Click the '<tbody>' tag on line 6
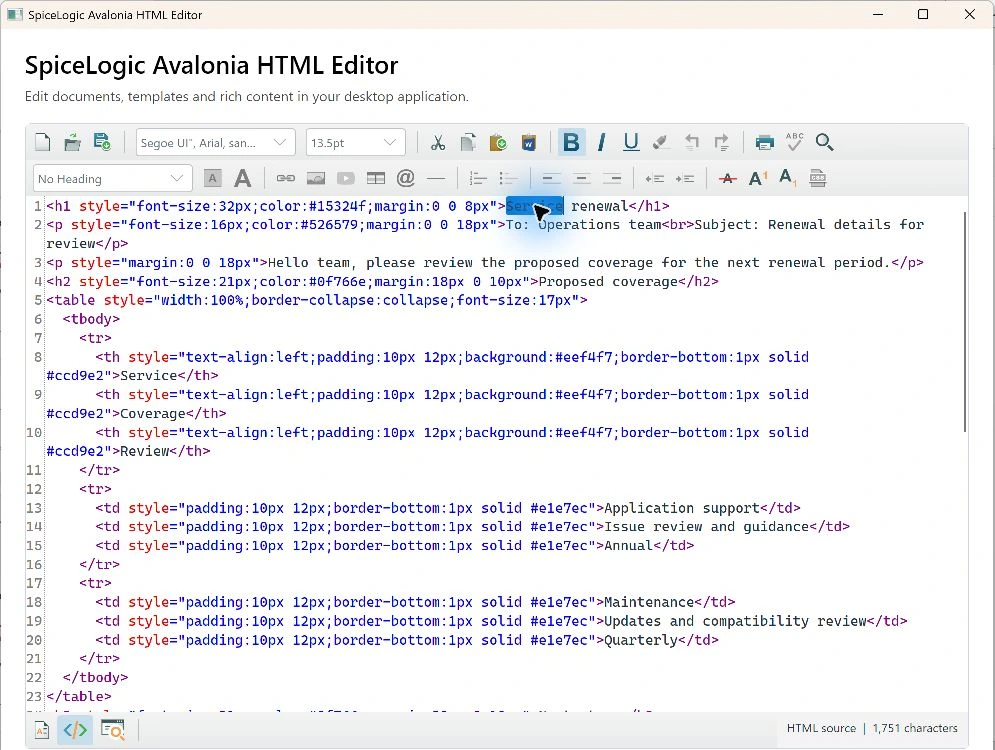Viewport: 995px width, 750px height. tap(91, 319)
